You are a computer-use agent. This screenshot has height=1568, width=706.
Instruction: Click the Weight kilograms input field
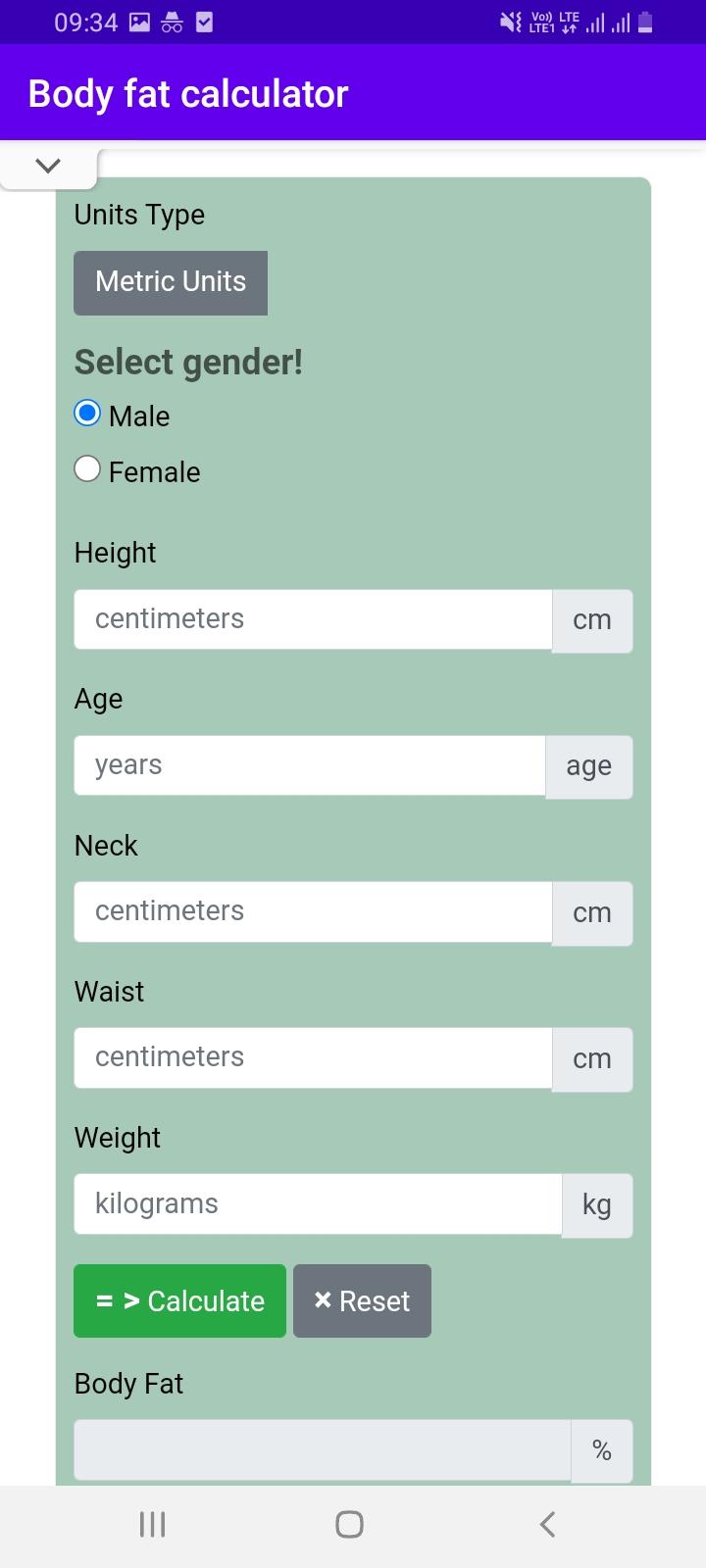[x=318, y=1203]
